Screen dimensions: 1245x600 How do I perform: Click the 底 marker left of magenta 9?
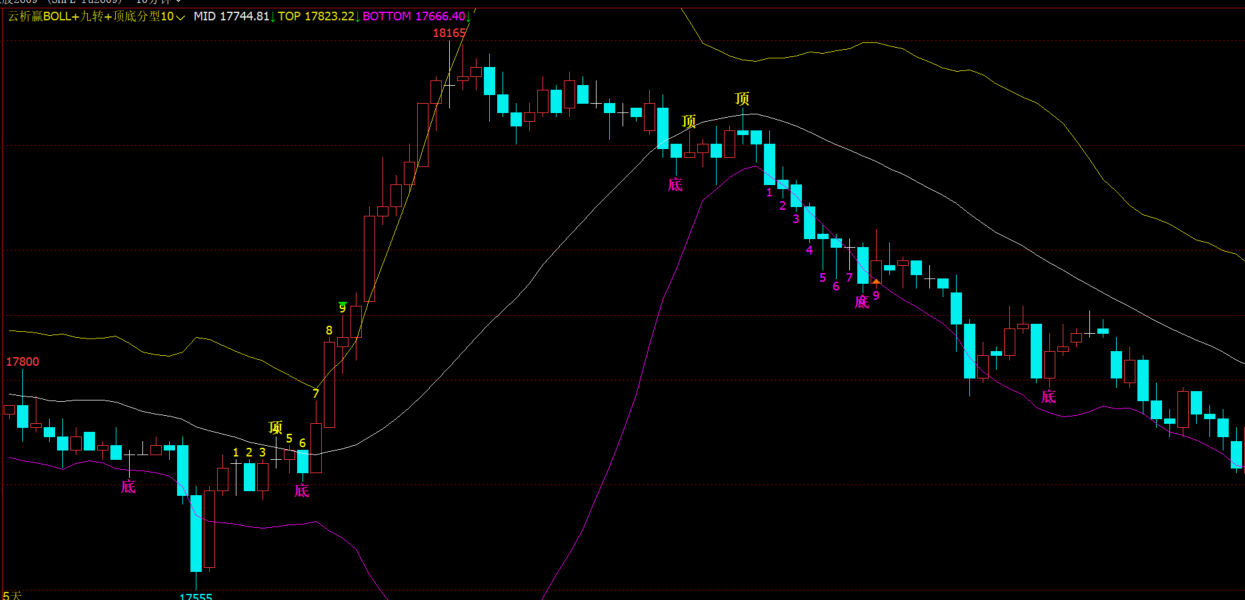862,301
